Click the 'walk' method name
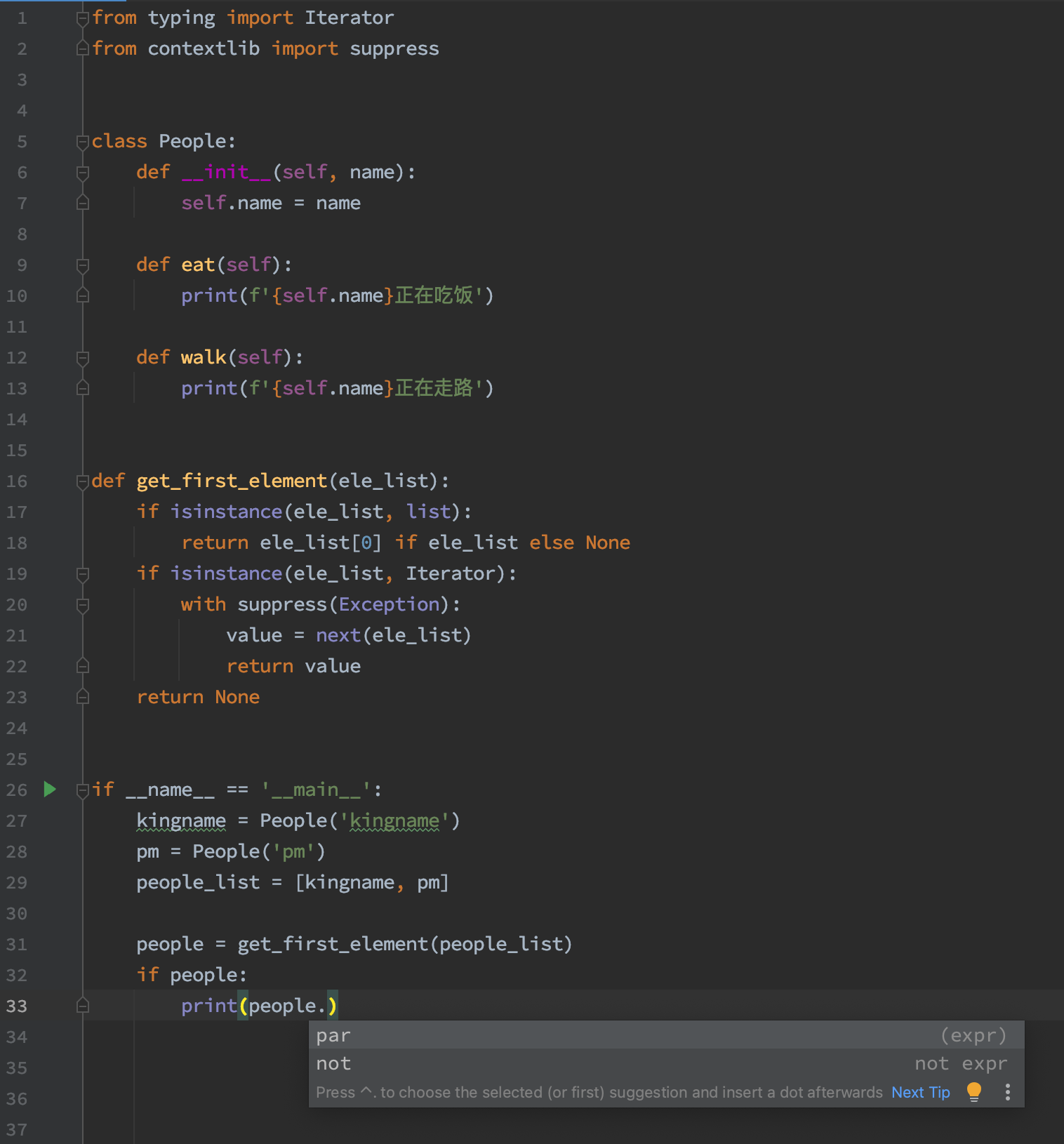 [x=204, y=357]
